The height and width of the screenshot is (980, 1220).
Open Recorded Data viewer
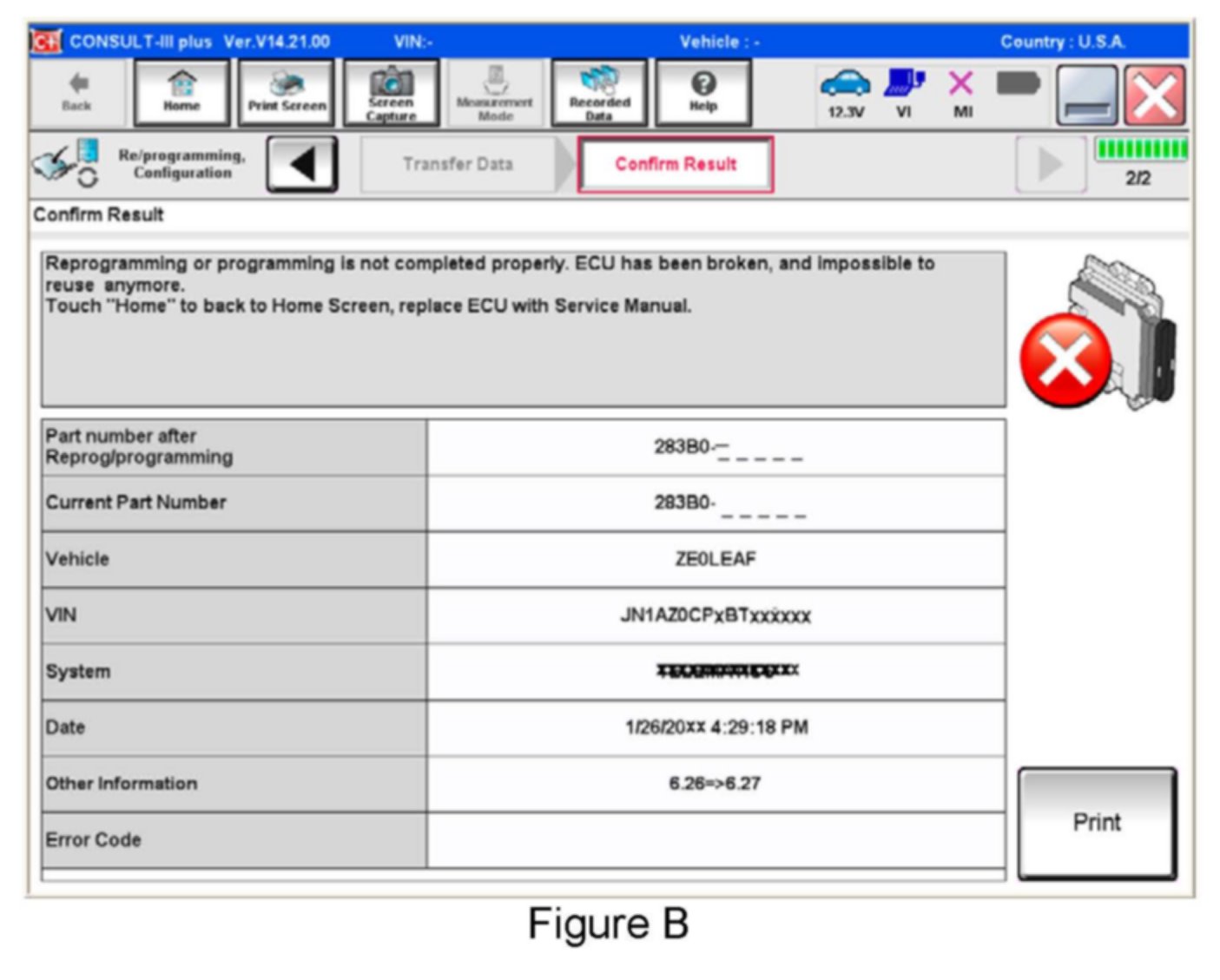click(599, 93)
